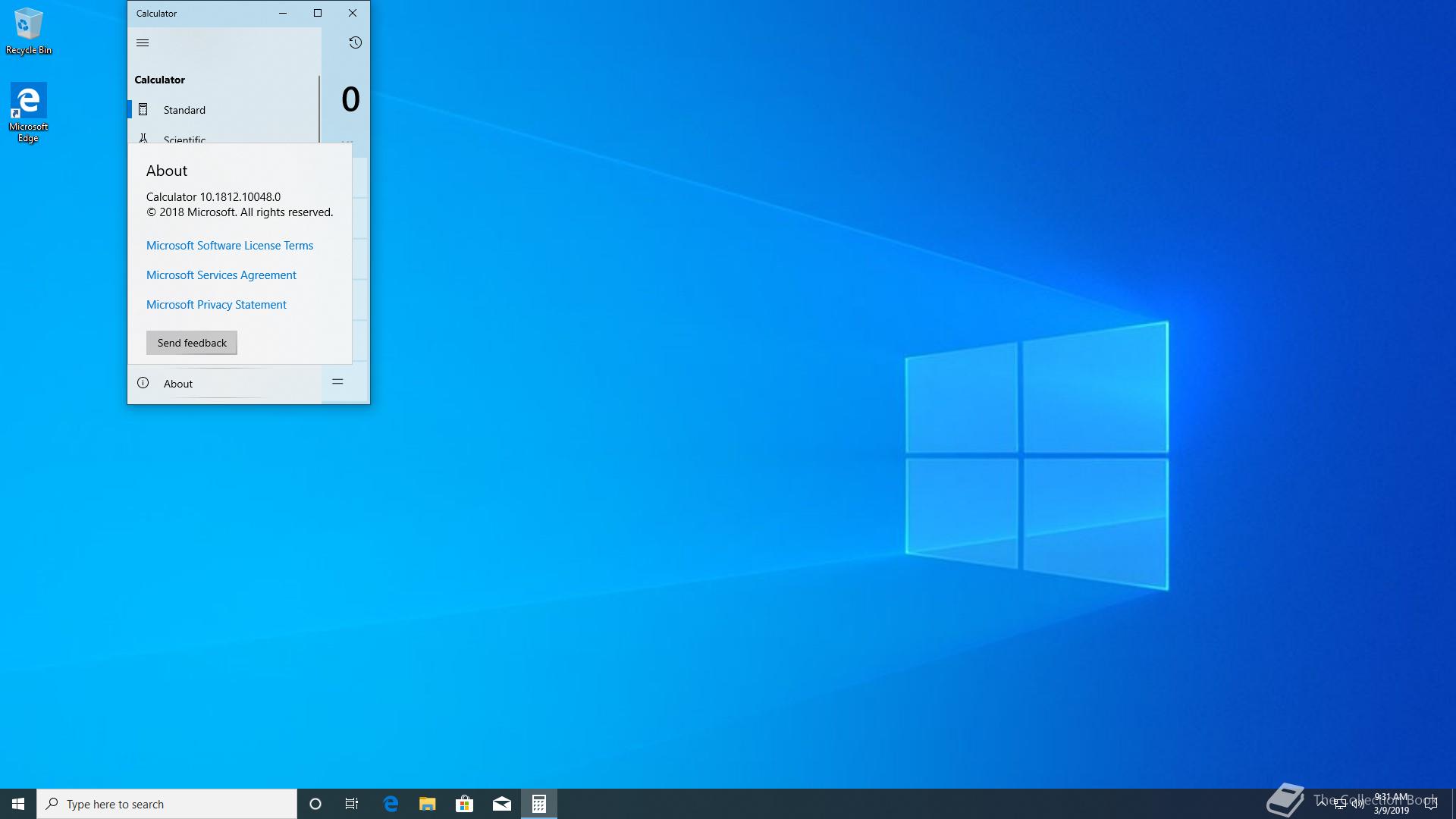Minimize the Calculator window
Image resolution: width=1456 pixels, height=819 pixels.
pyautogui.click(x=283, y=13)
